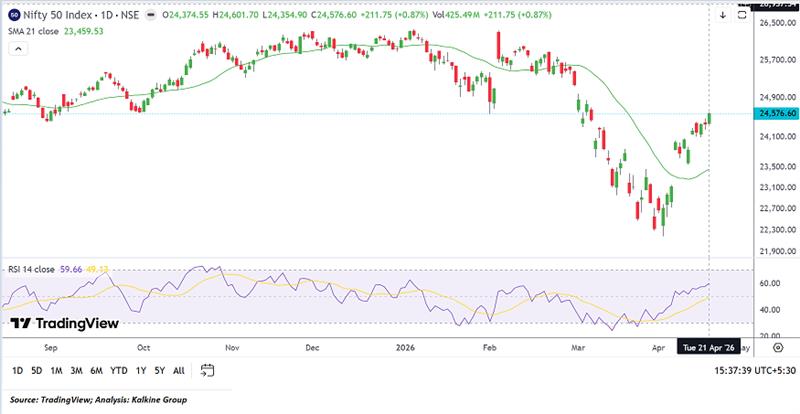
Task: Click the 21,900.00 price axis label
Action: pyautogui.click(x=777, y=251)
